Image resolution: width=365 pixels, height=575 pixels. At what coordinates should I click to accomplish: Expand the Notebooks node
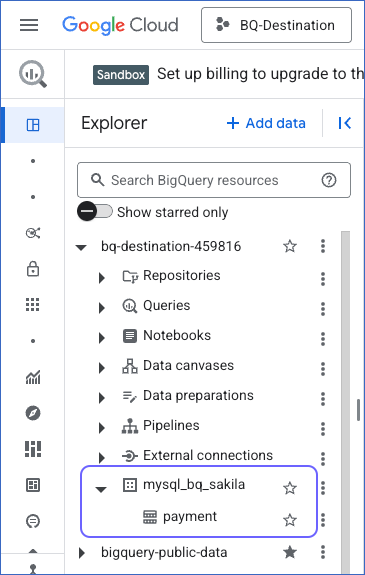[x=102, y=338]
